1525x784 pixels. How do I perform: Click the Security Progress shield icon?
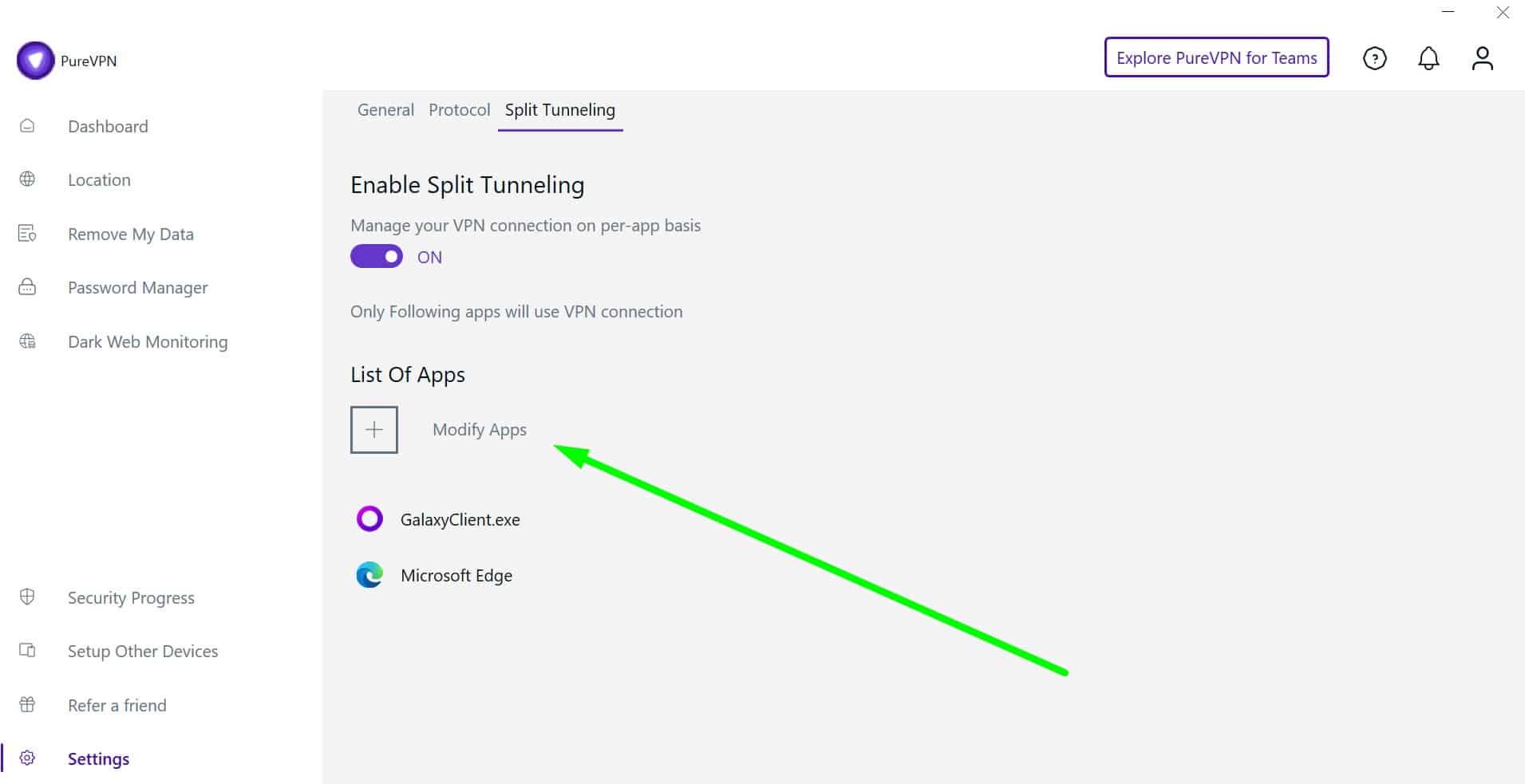click(27, 597)
